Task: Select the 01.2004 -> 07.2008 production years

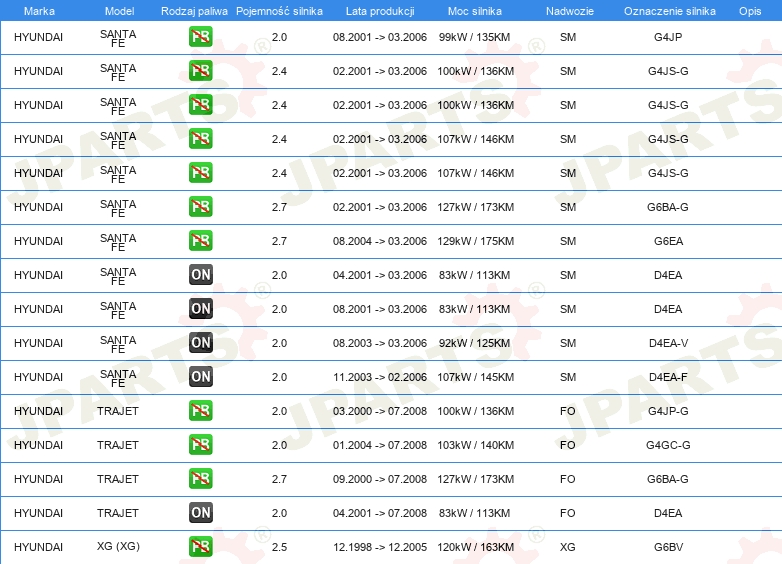Action: click(x=380, y=445)
